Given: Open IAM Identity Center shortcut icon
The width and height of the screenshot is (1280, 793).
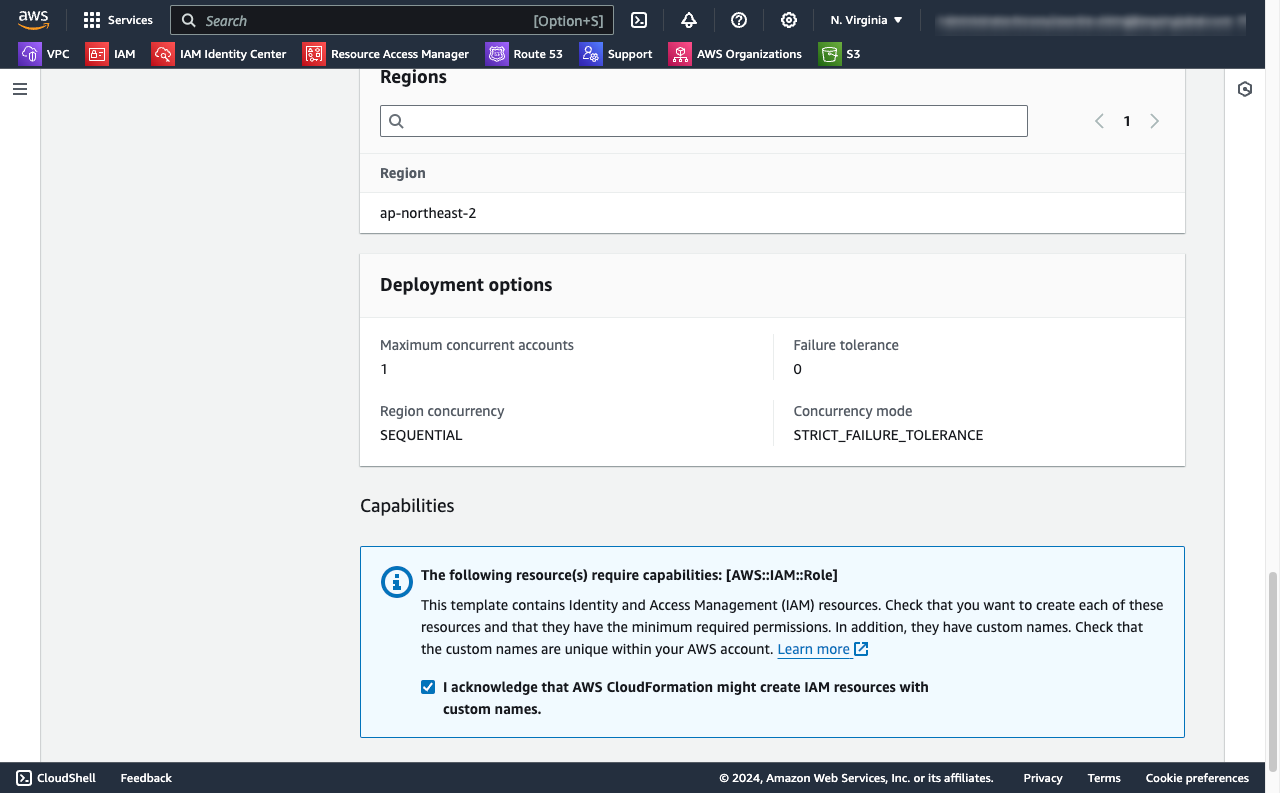Looking at the screenshot, I should [163, 54].
